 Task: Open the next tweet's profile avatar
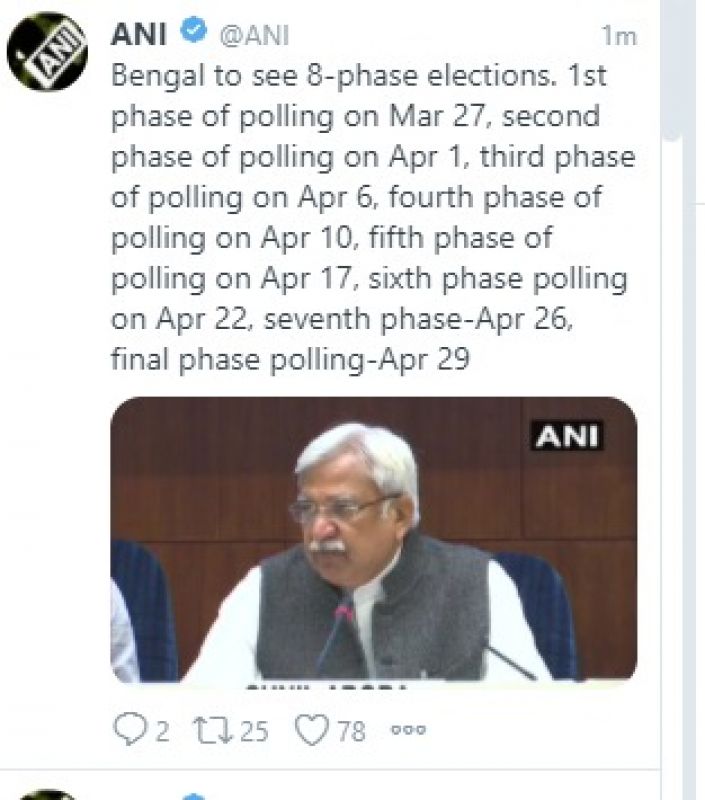47,794
